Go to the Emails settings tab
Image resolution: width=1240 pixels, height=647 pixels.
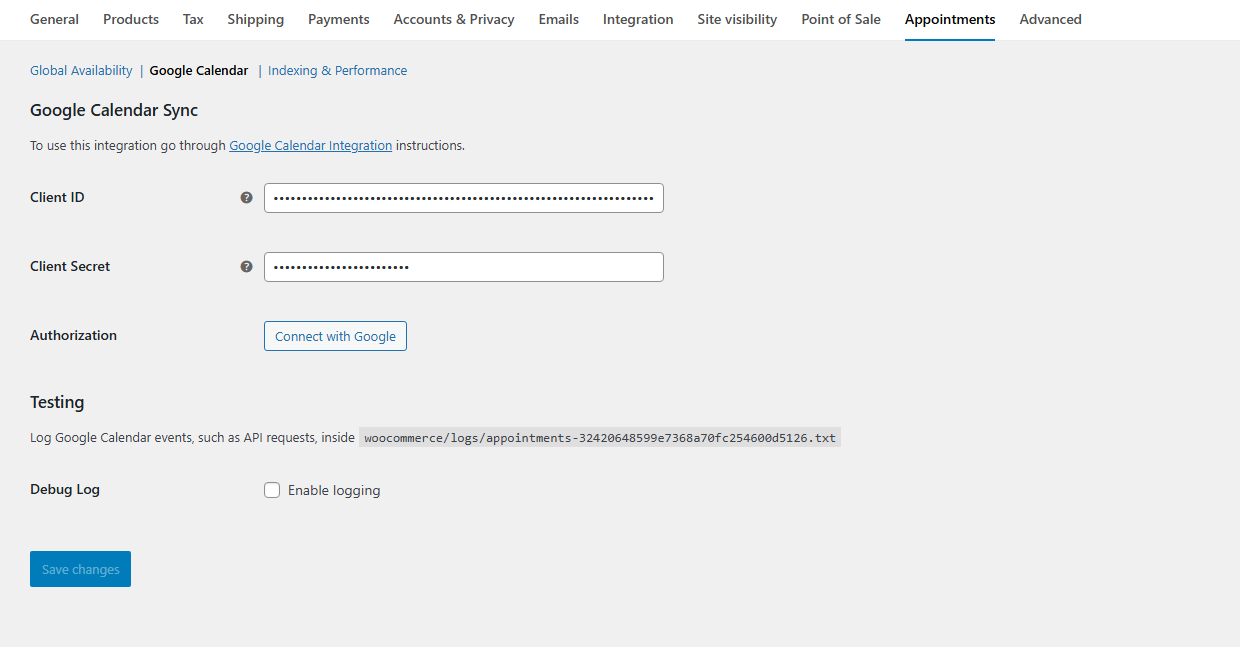tap(558, 19)
